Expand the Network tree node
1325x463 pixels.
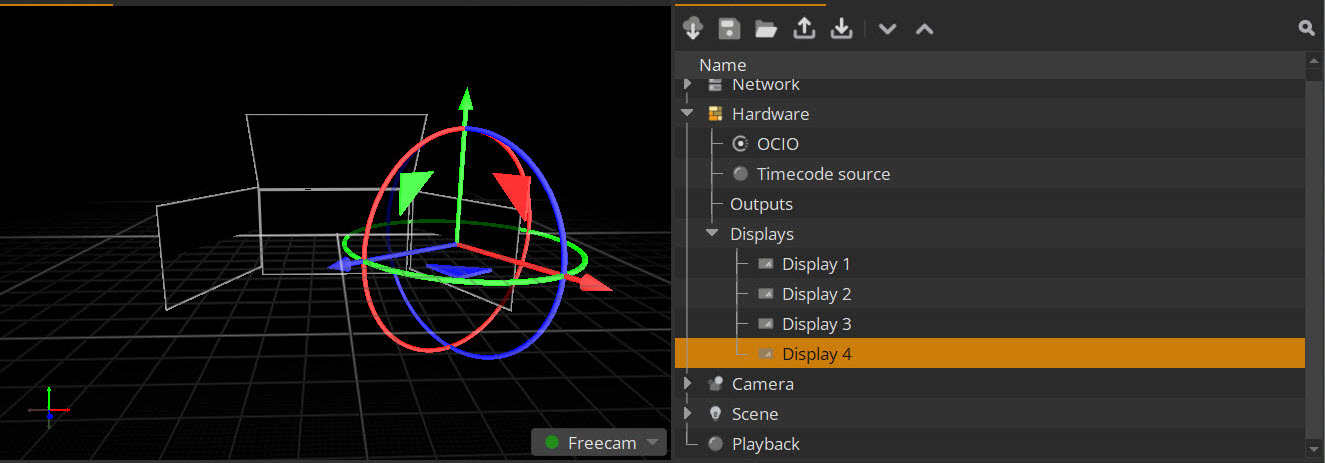pos(687,84)
